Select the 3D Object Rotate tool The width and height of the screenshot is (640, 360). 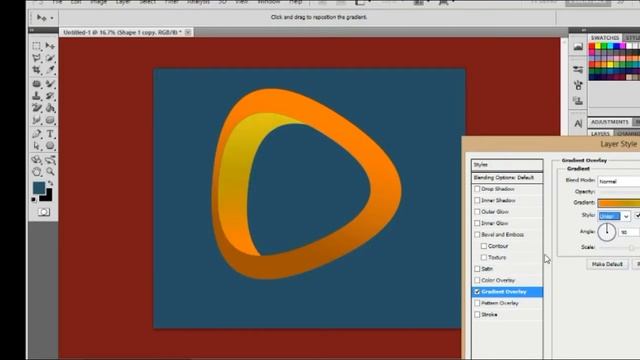tap(37, 160)
